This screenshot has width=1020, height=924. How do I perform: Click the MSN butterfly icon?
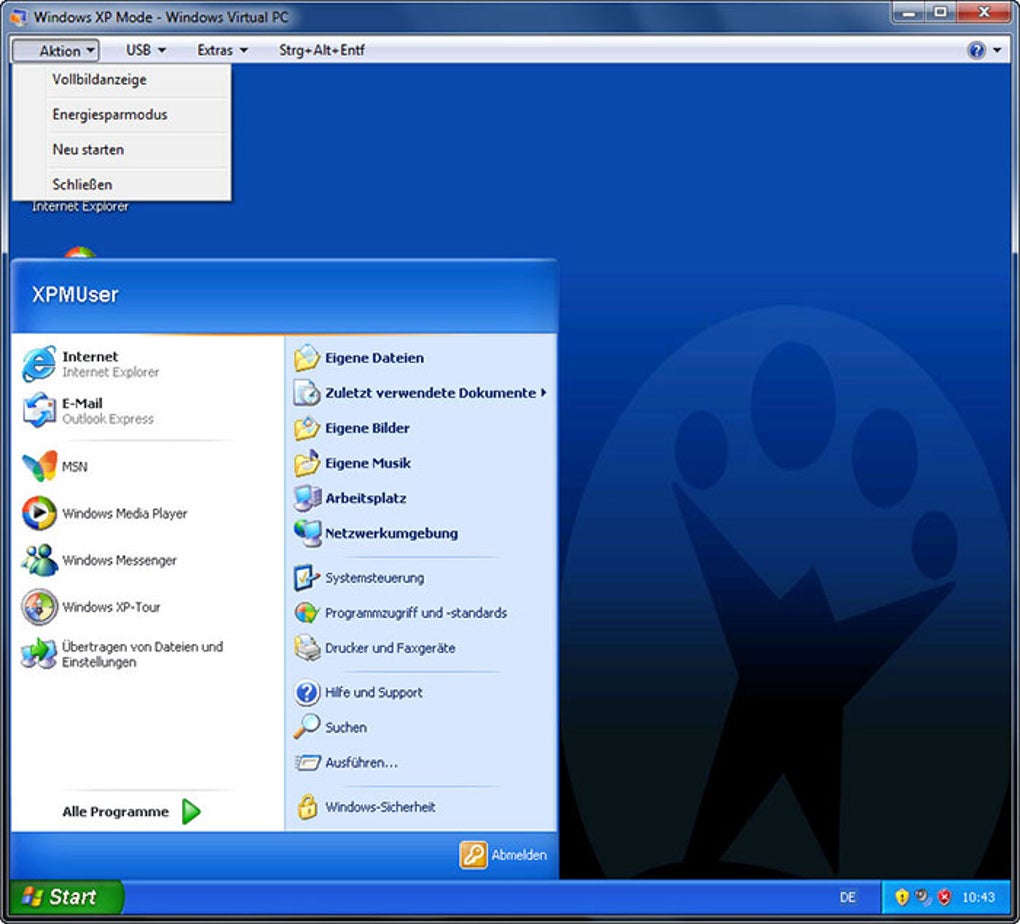pos(39,466)
